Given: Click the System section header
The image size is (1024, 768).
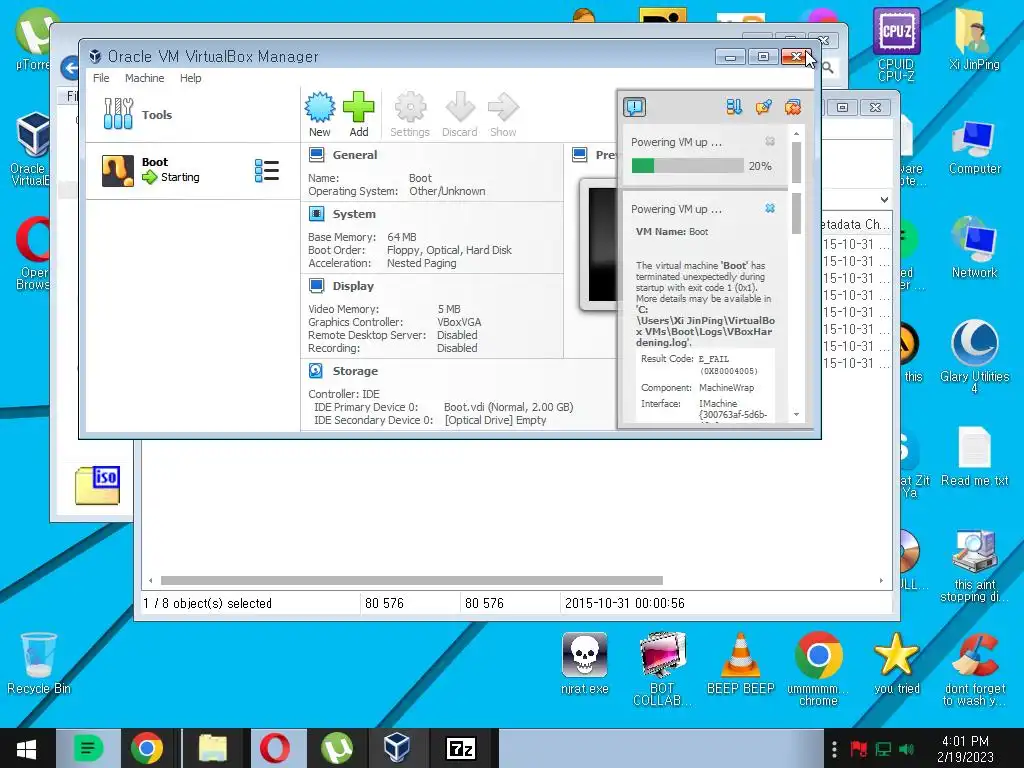Looking at the screenshot, I should coord(354,214).
